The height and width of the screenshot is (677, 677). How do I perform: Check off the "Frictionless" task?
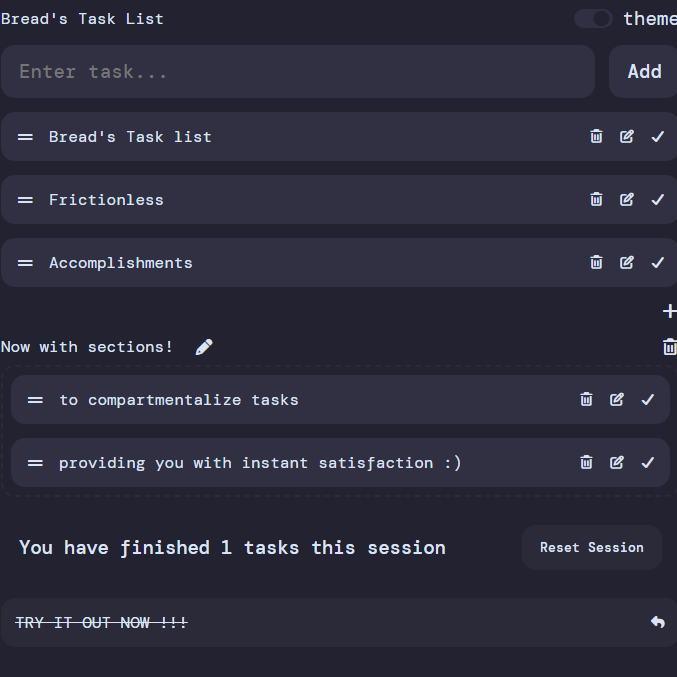[657, 200]
